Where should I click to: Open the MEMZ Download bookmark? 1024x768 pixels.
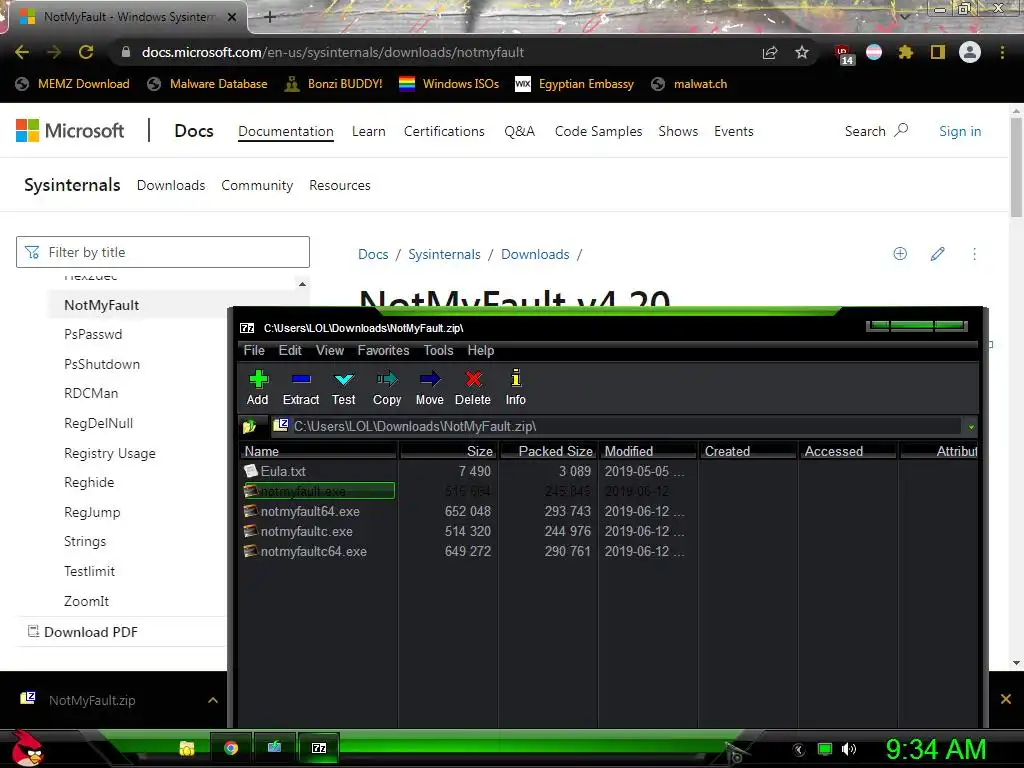pyautogui.click(x=72, y=84)
